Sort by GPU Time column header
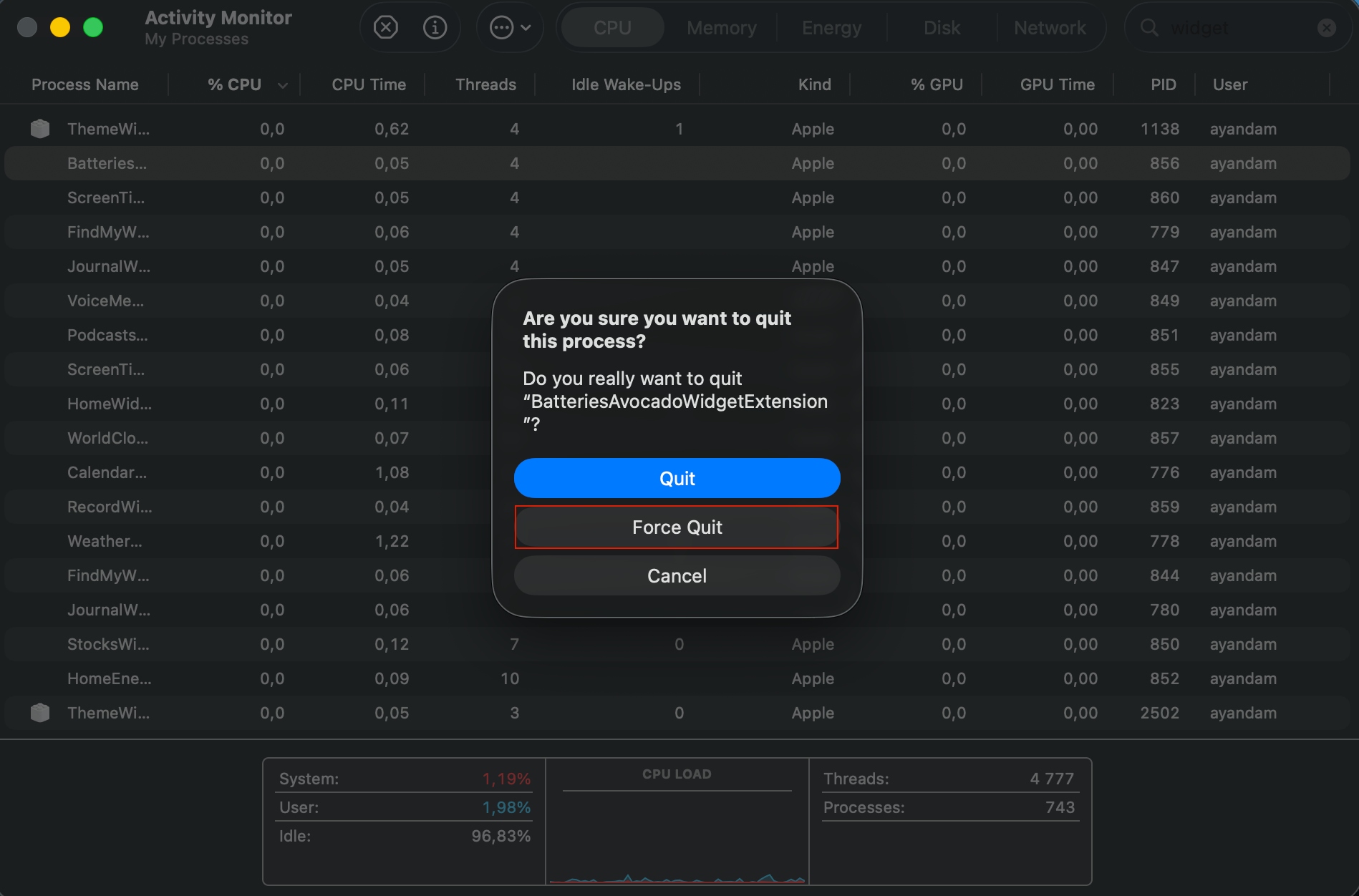Viewport: 1359px width, 896px height. coord(1058,84)
